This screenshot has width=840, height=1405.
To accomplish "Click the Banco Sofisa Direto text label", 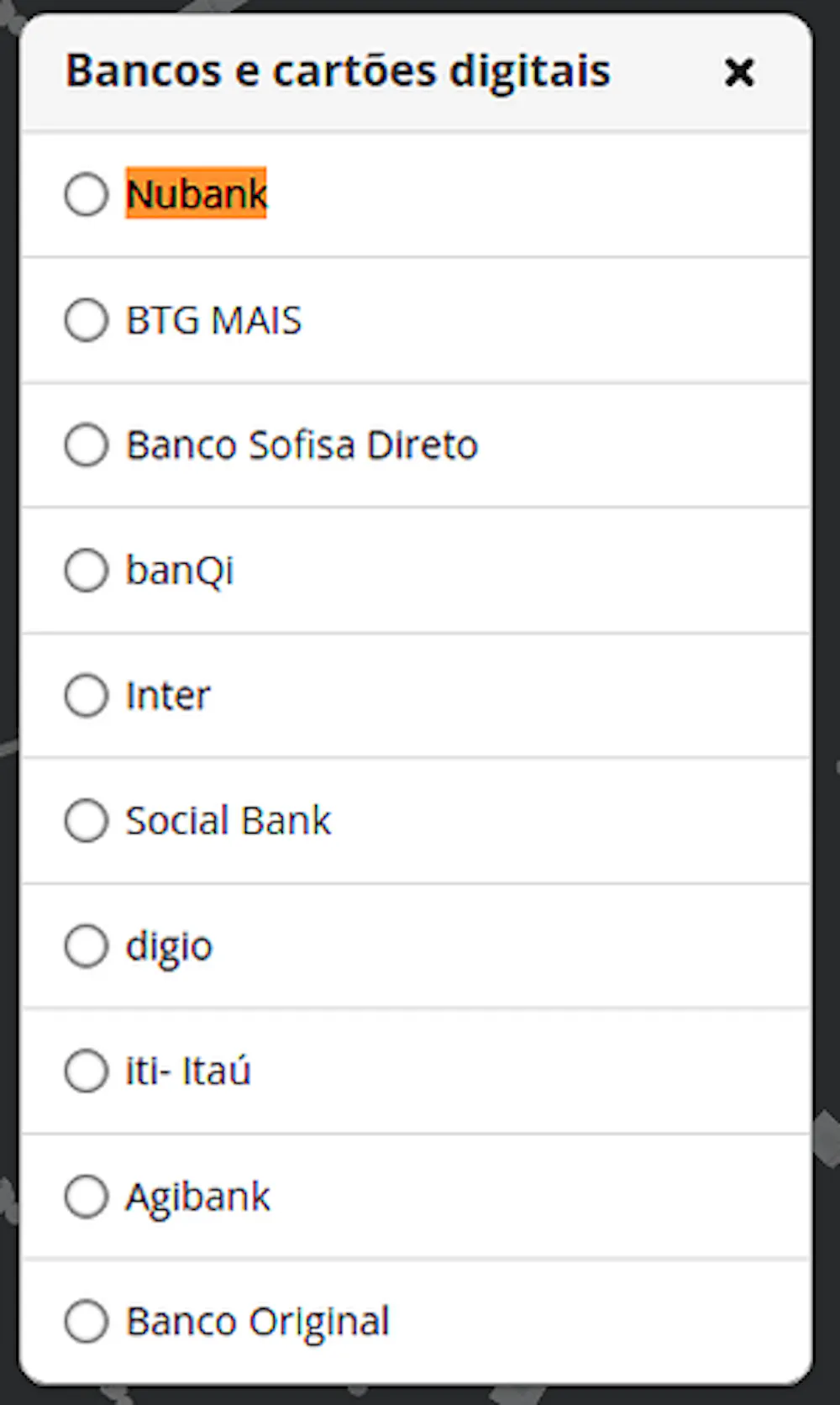I will pos(302,445).
